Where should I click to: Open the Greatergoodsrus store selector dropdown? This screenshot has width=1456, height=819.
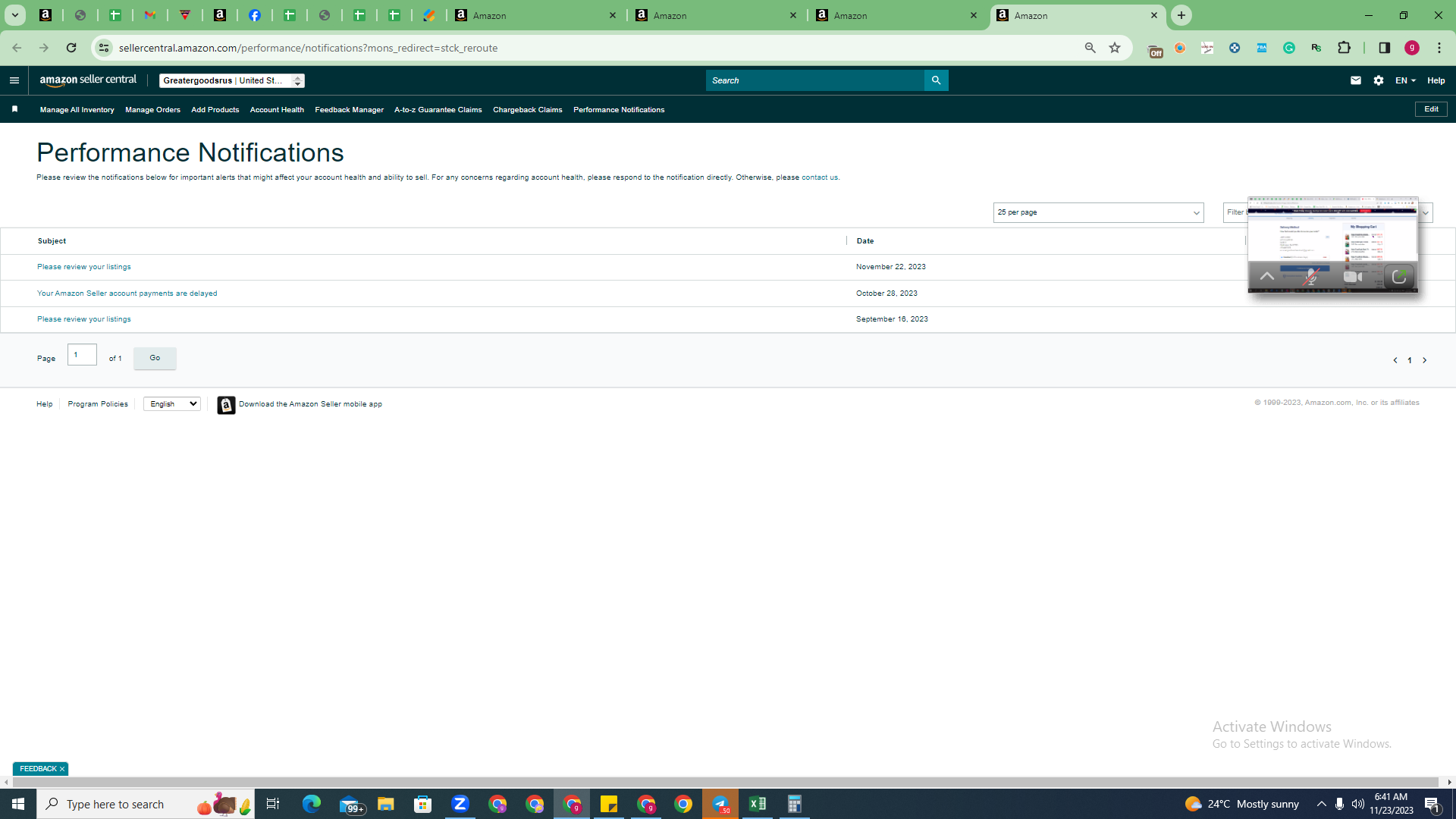point(232,80)
